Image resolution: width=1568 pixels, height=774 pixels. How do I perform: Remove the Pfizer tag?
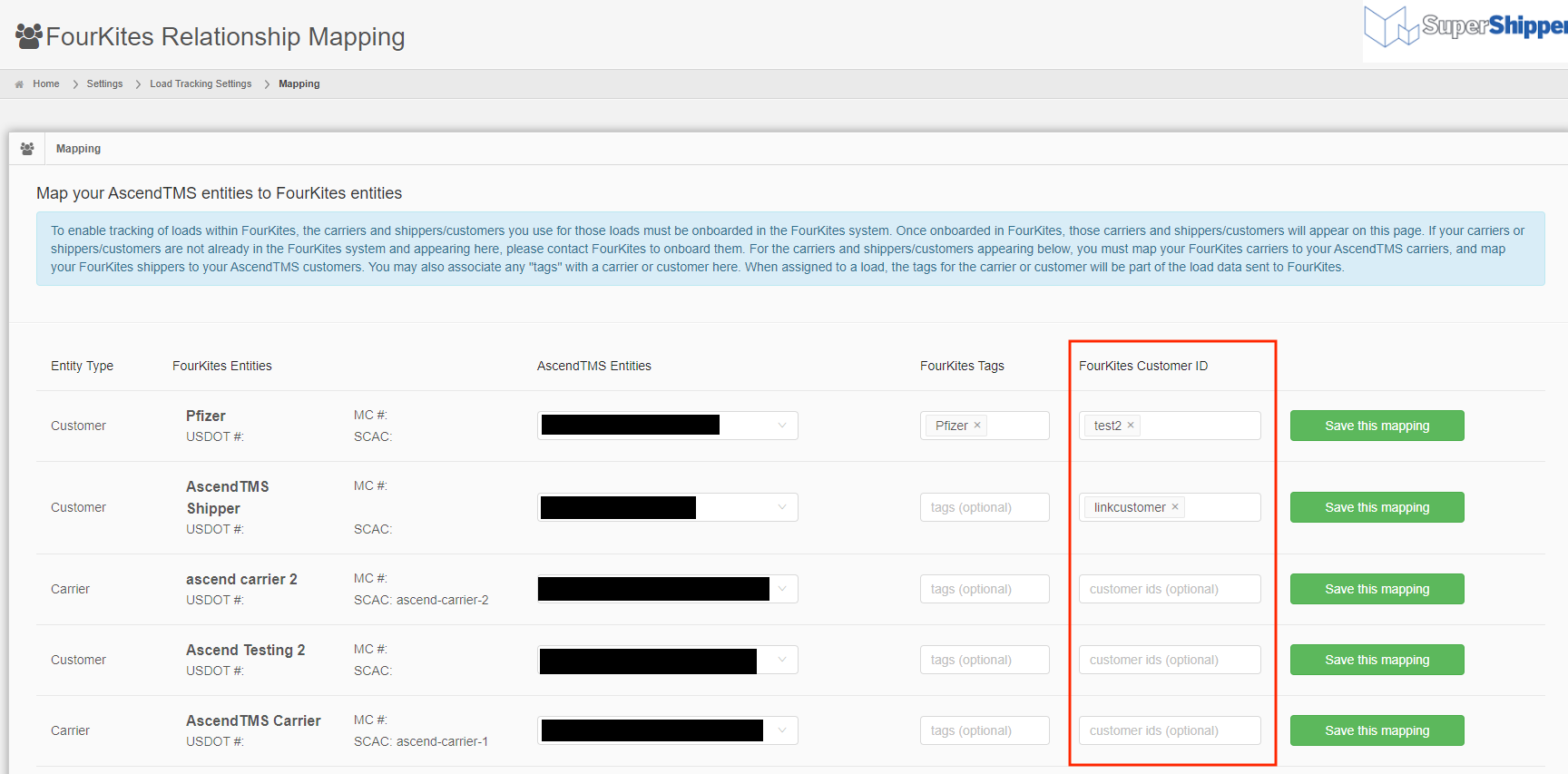coord(977,426)
